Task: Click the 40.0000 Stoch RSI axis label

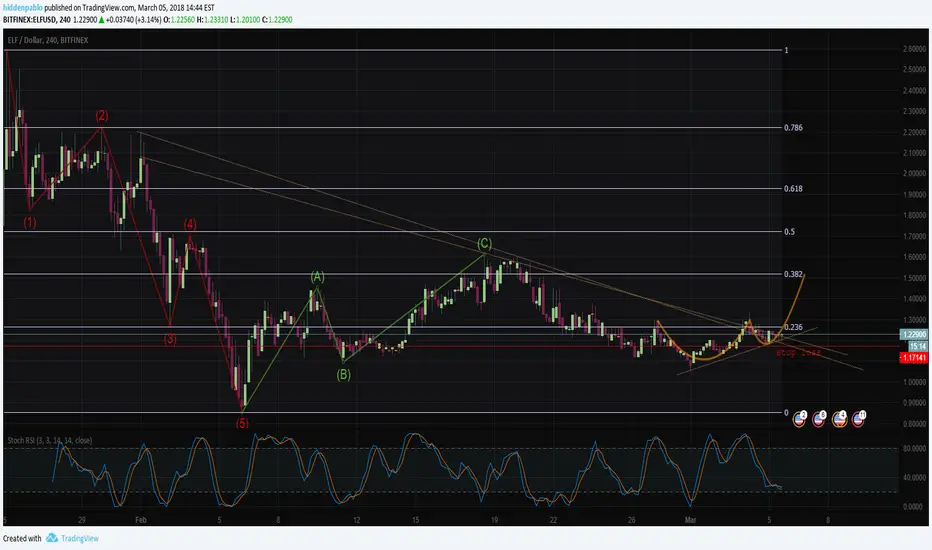Action: [914, 477]
